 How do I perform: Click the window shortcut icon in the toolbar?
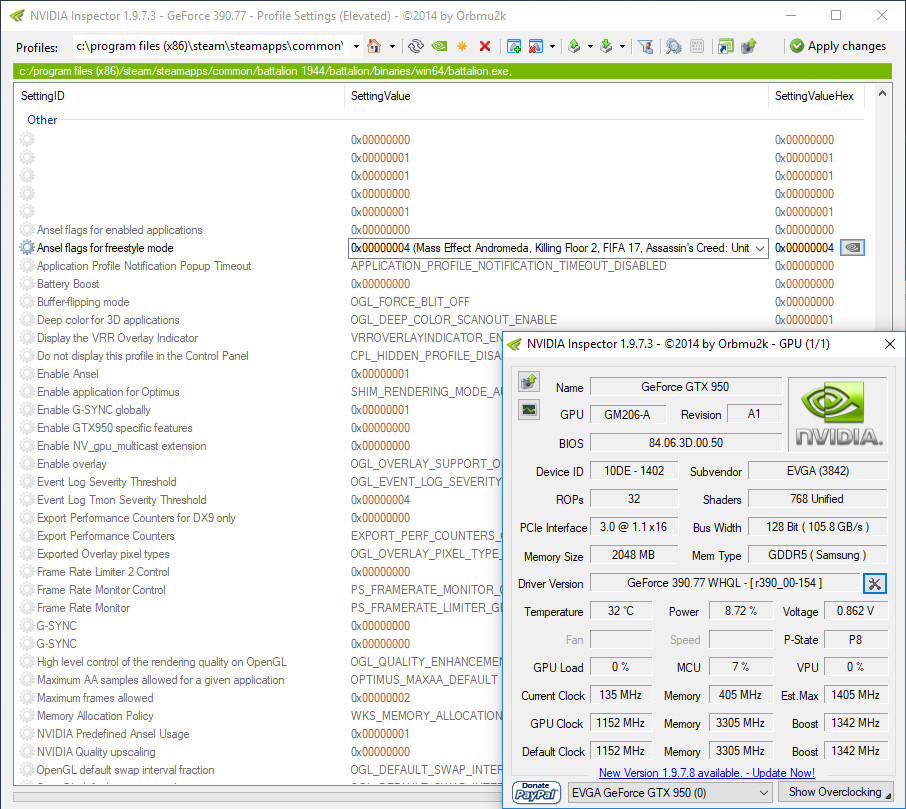click(x=726, y=46)
